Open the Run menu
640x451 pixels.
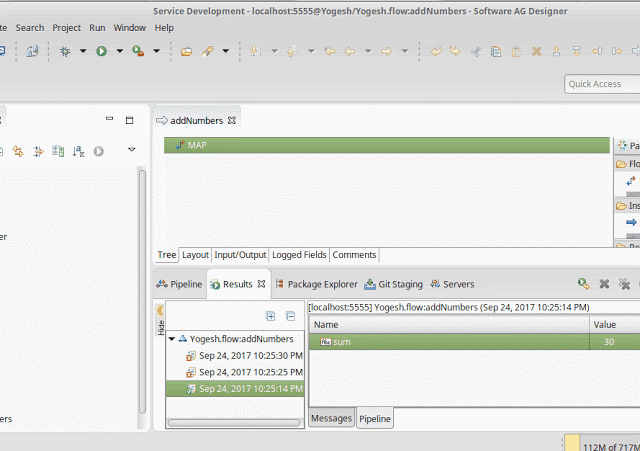point(97,28)
